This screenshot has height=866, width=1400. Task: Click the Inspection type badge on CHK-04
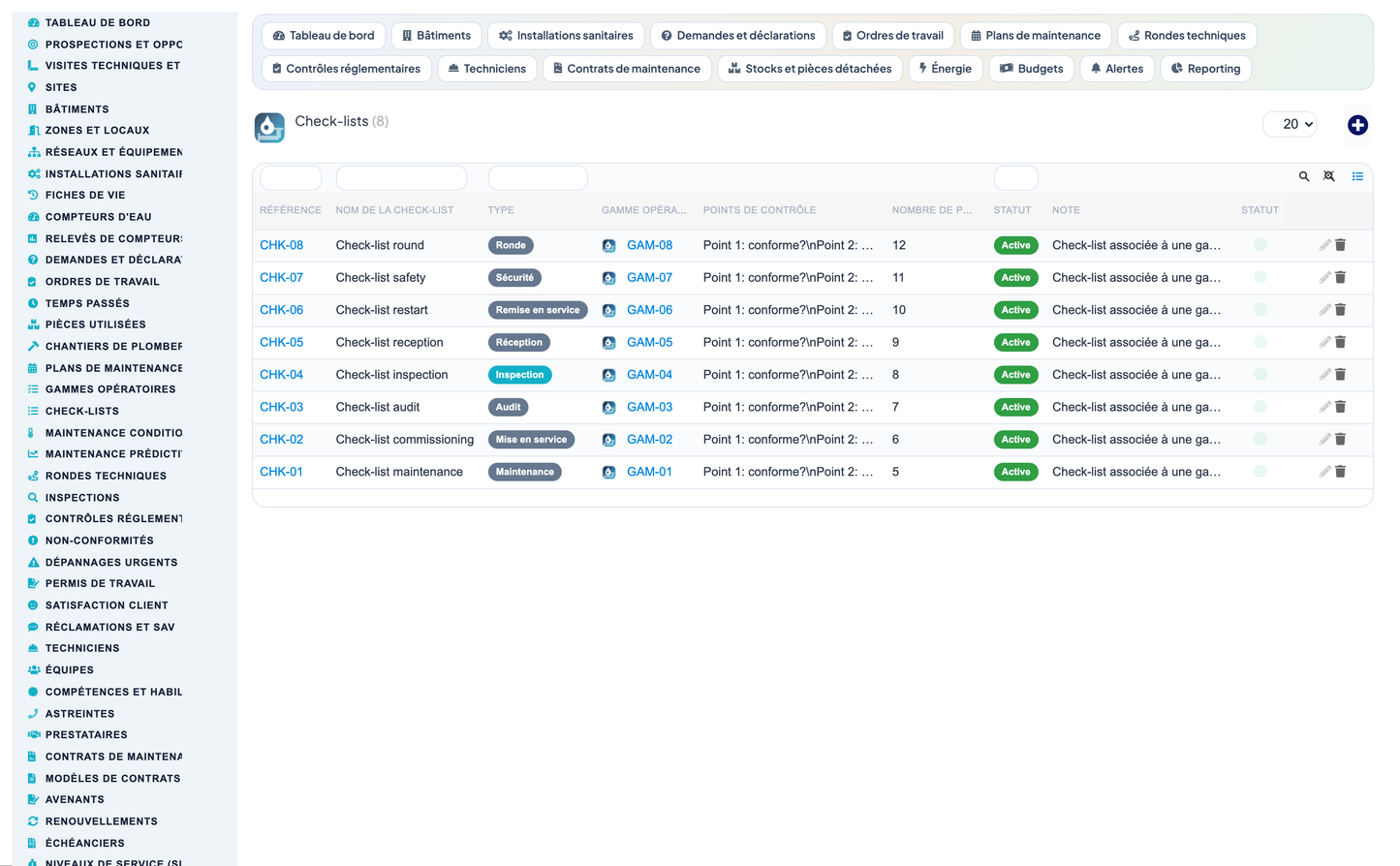pos(519,375)
